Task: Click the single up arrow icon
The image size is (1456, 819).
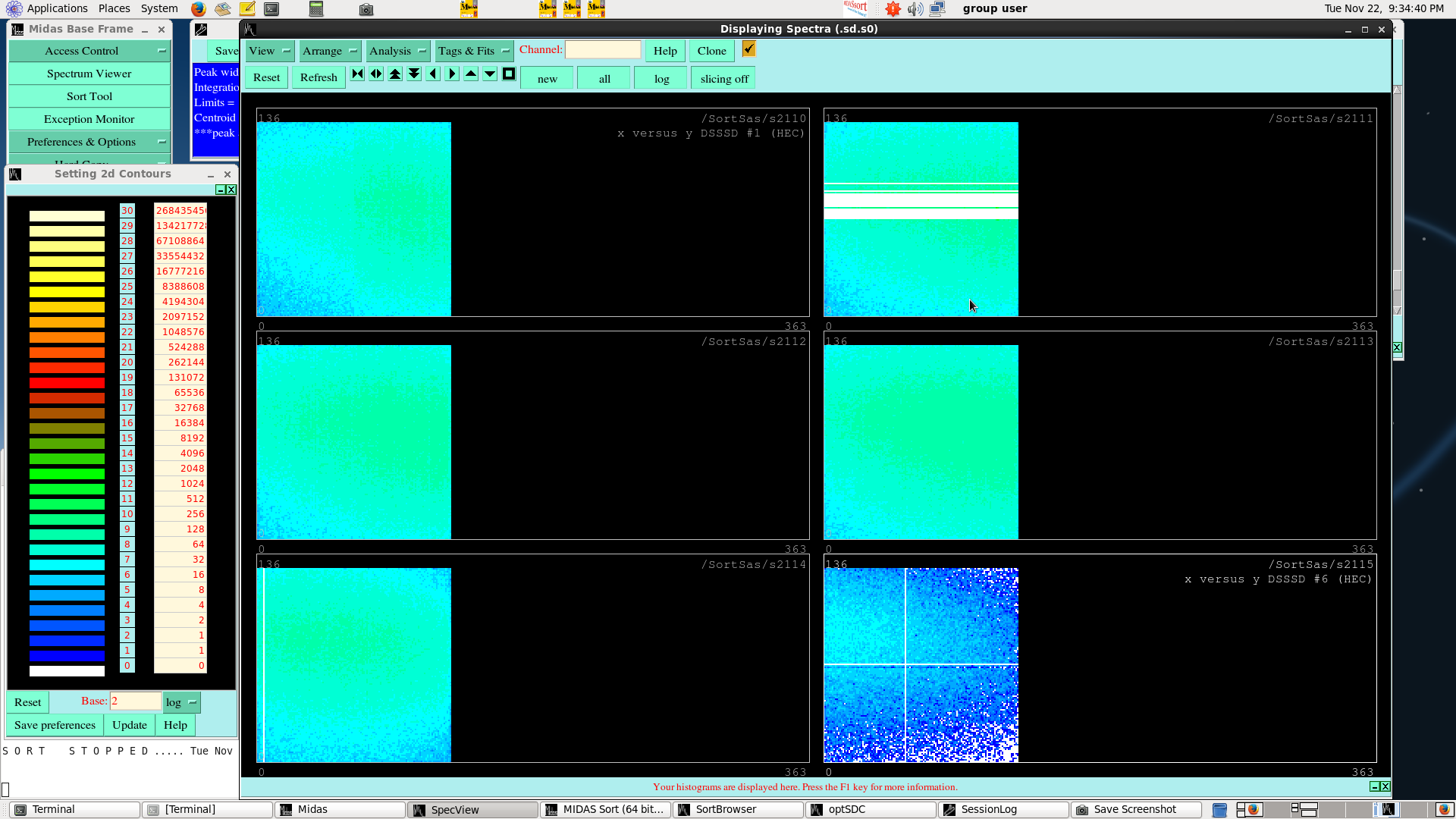Action: click(x=471, y=74)
